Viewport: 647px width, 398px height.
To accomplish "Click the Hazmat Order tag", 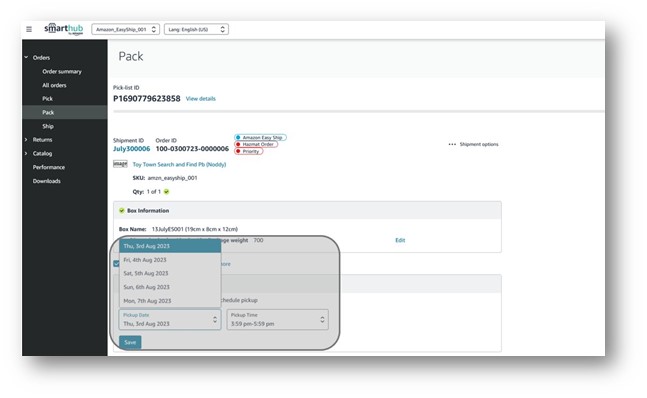I will [256, 144].
